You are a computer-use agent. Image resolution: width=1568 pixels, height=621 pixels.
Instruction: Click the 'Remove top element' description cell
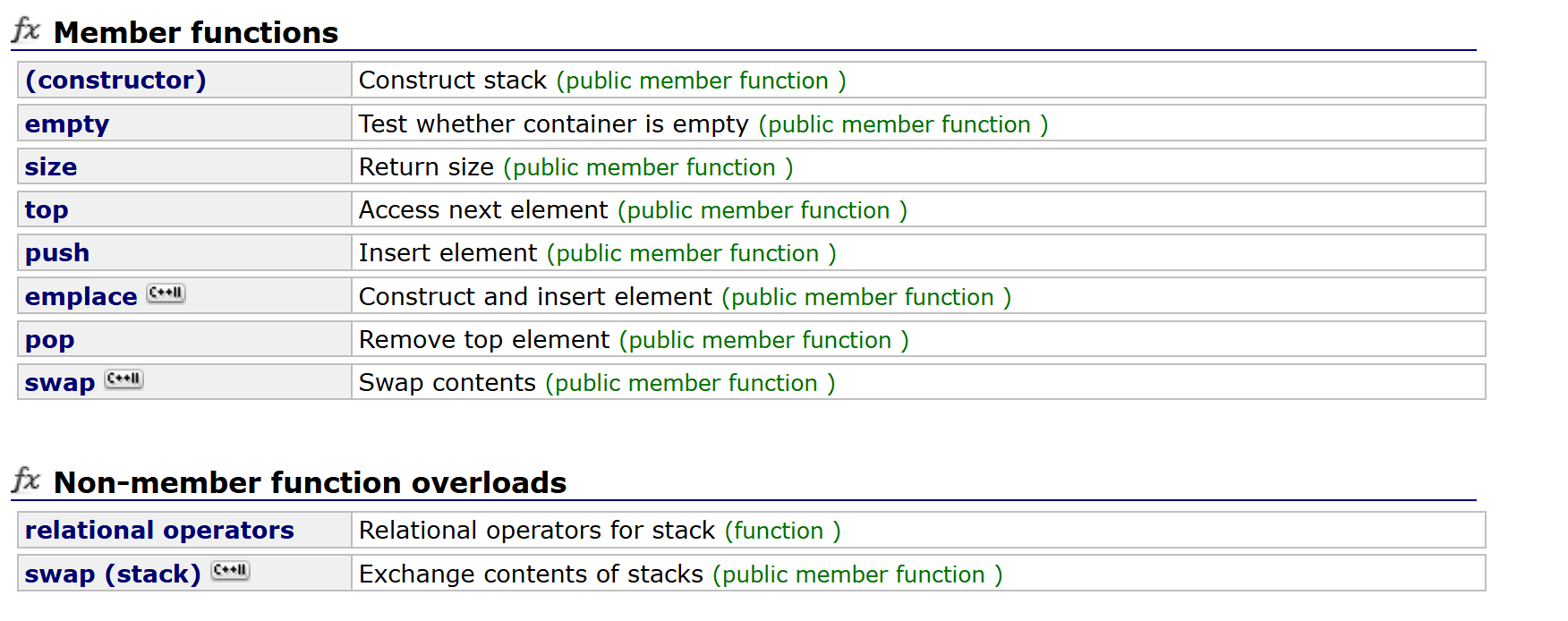(483, 340)
